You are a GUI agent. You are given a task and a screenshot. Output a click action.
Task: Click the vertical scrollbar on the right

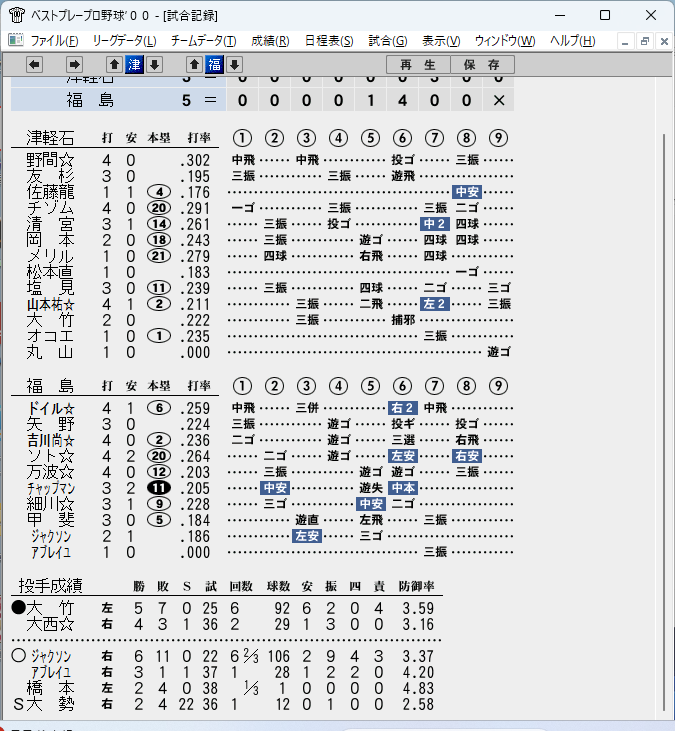pos(664,422)
